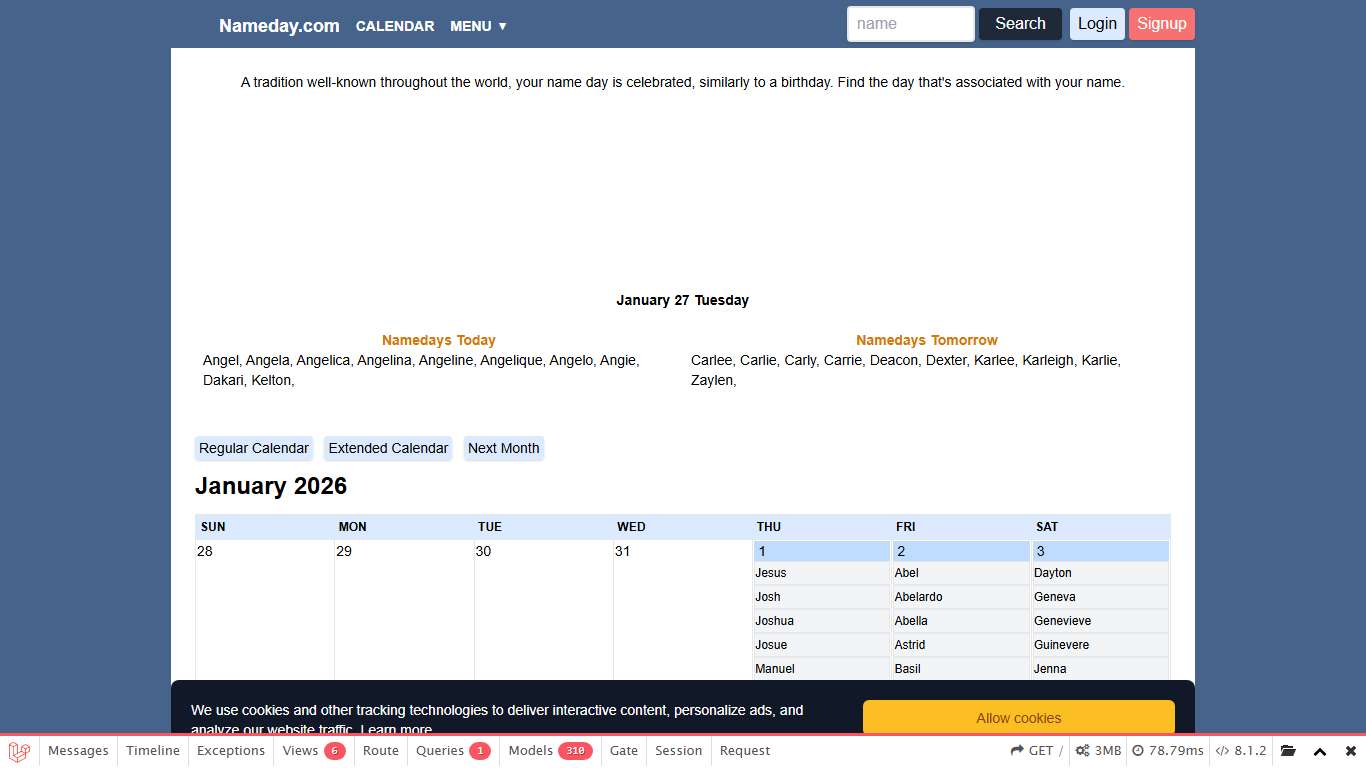1366x768 pixels.
Task: Switch to Extended Calendar view
Action: [388, 448]
